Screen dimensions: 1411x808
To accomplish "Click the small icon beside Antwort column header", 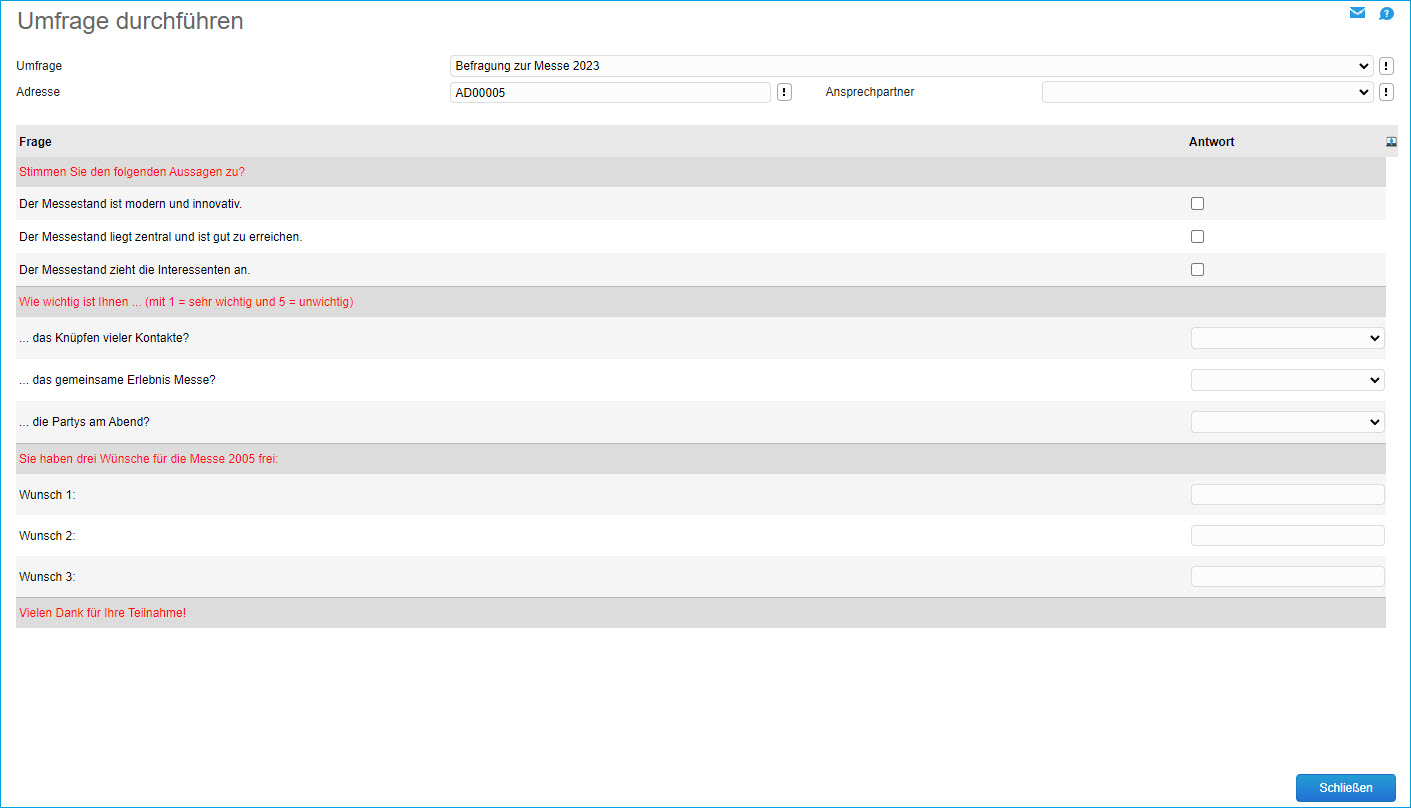I will pyautogui.click(x=1391, y=142).
